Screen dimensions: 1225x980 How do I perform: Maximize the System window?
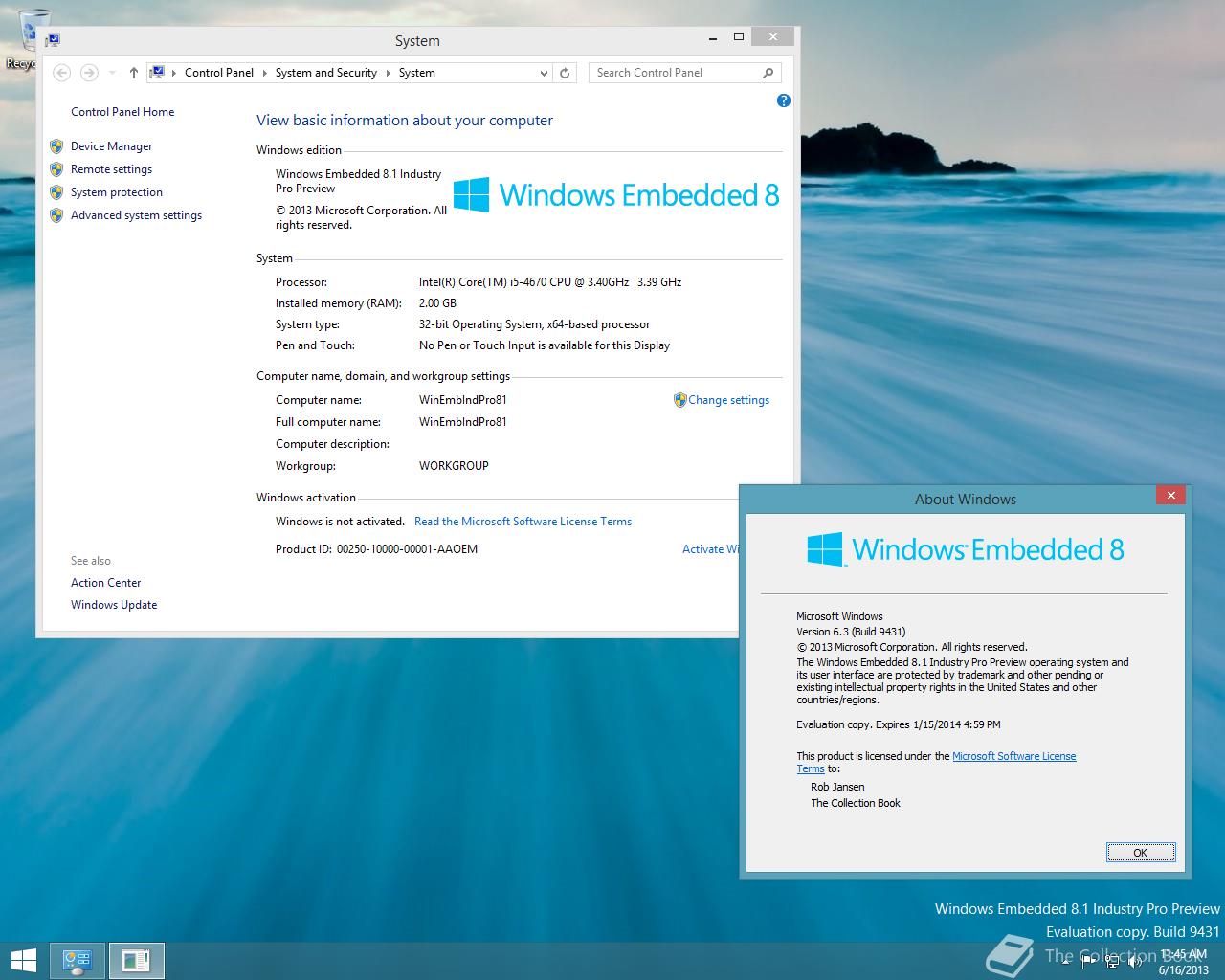coord(739,37)
